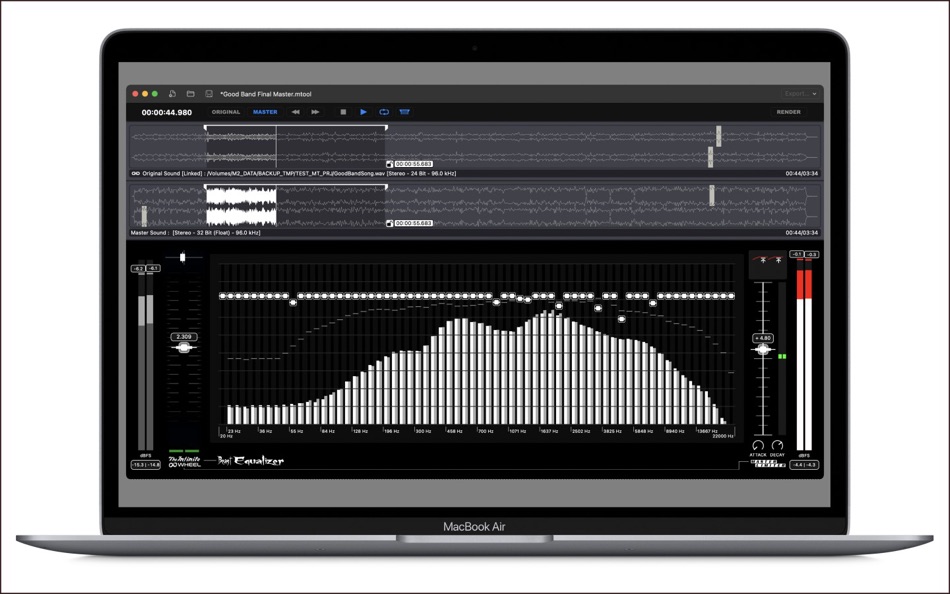Click the link icon beside Original Sound

[136, 173]
